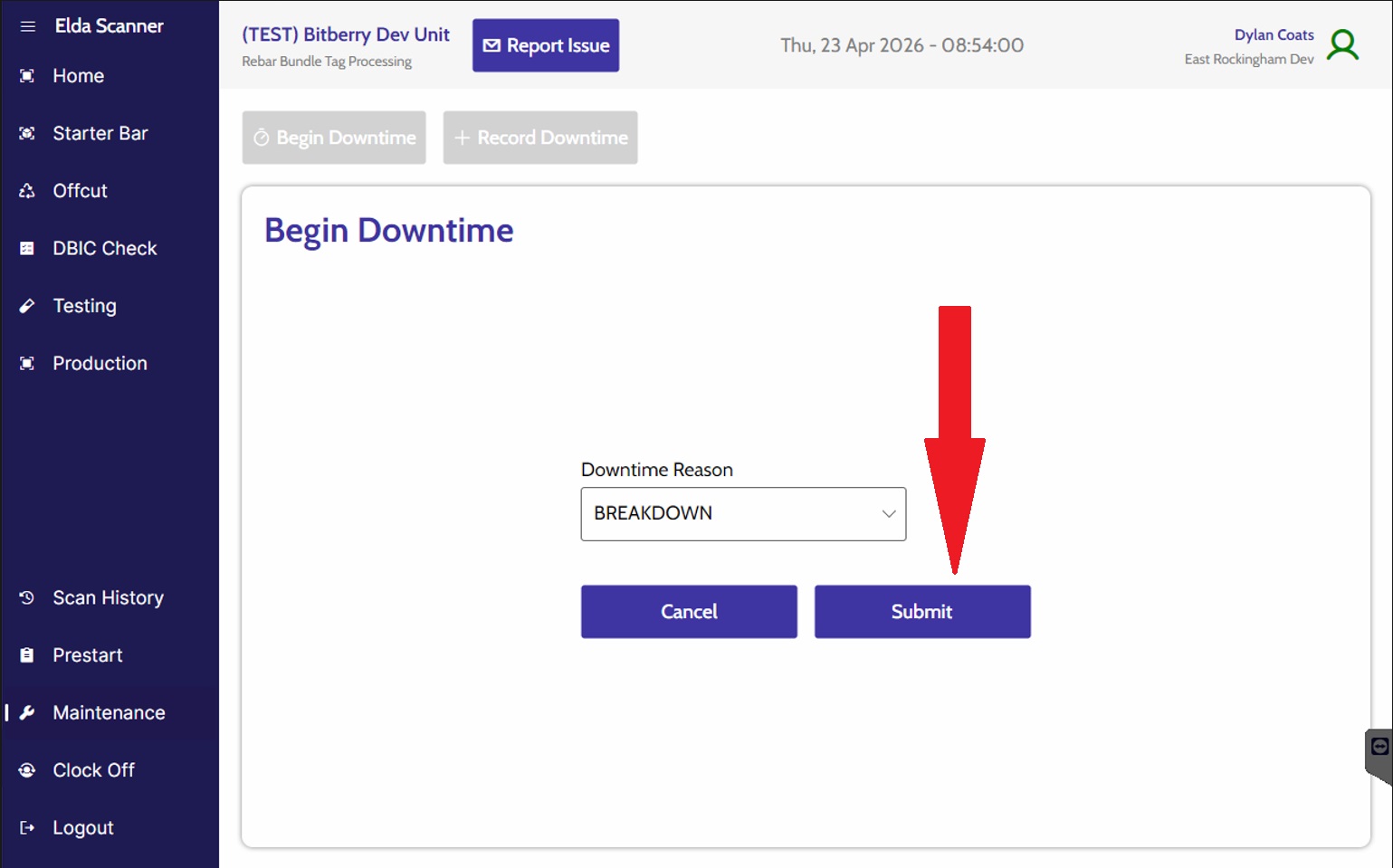Click the Report Issue button
Screen dimensions: 1393x868
click(x=546, y=45)
